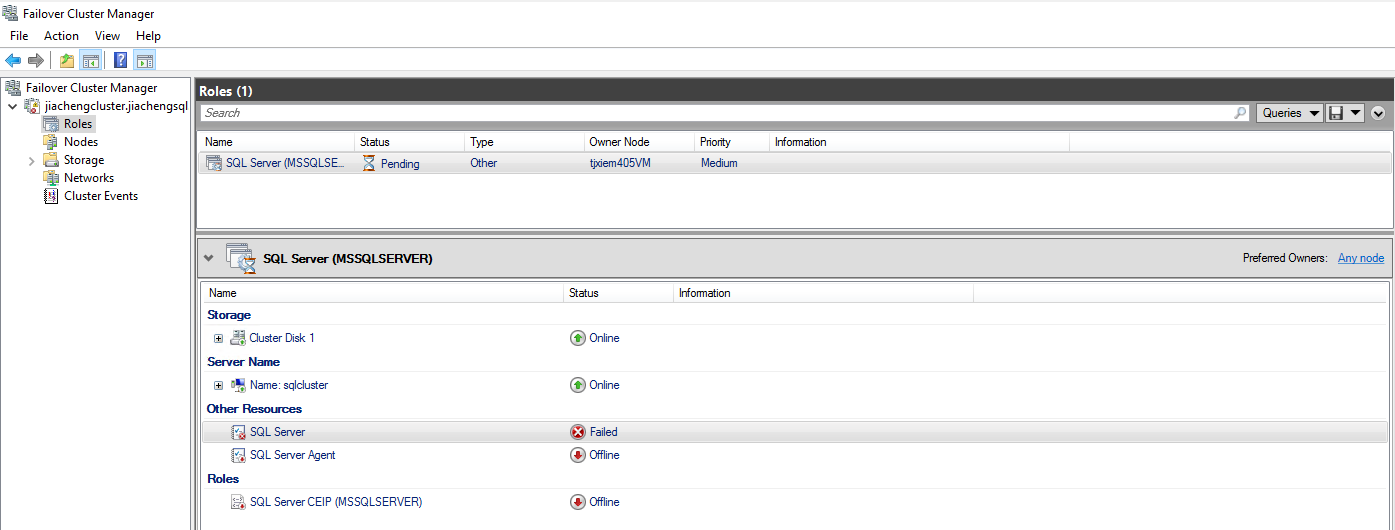The height and width of the screenshot is (530, 1395).
Task: Click the jiachengcluster cluster icon in tree
Action: (33, 106)
